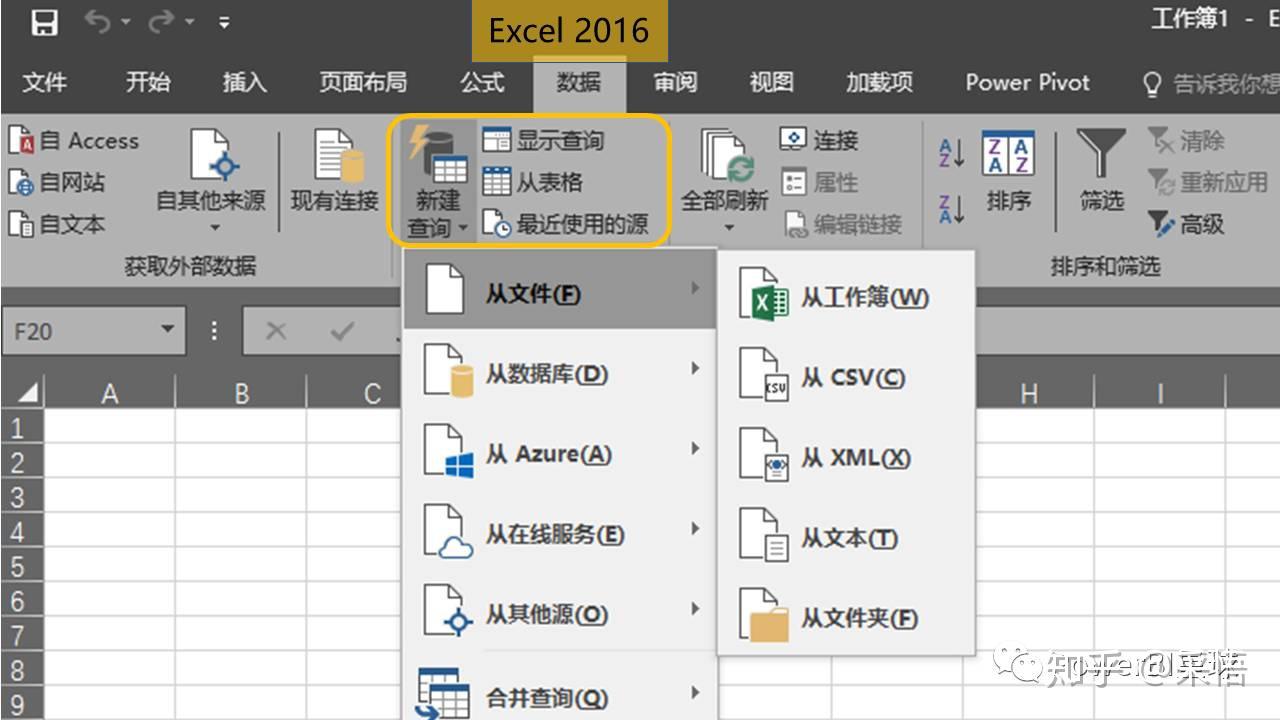Switch to the 插入 ribbon tab

coord(244,83)
